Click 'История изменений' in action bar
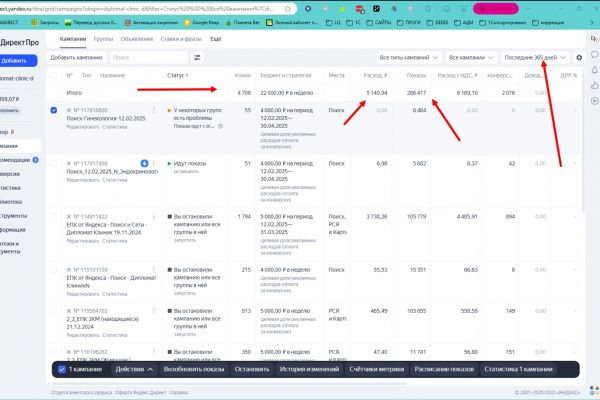This screenshot has height=400, width=600. (309, 369)
